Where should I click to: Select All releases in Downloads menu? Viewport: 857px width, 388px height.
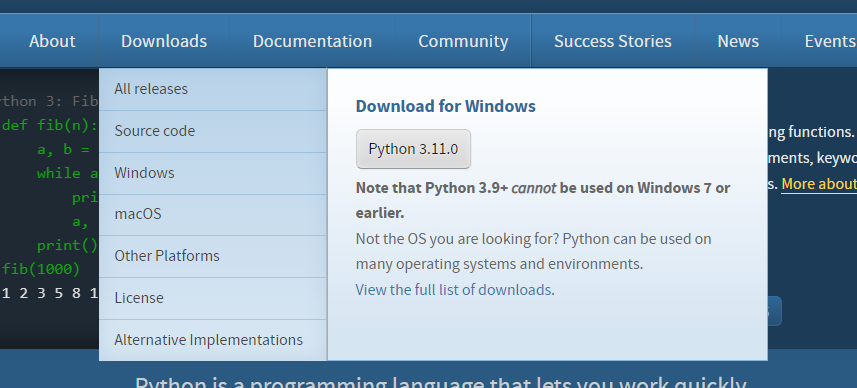[x=213, y=89]
